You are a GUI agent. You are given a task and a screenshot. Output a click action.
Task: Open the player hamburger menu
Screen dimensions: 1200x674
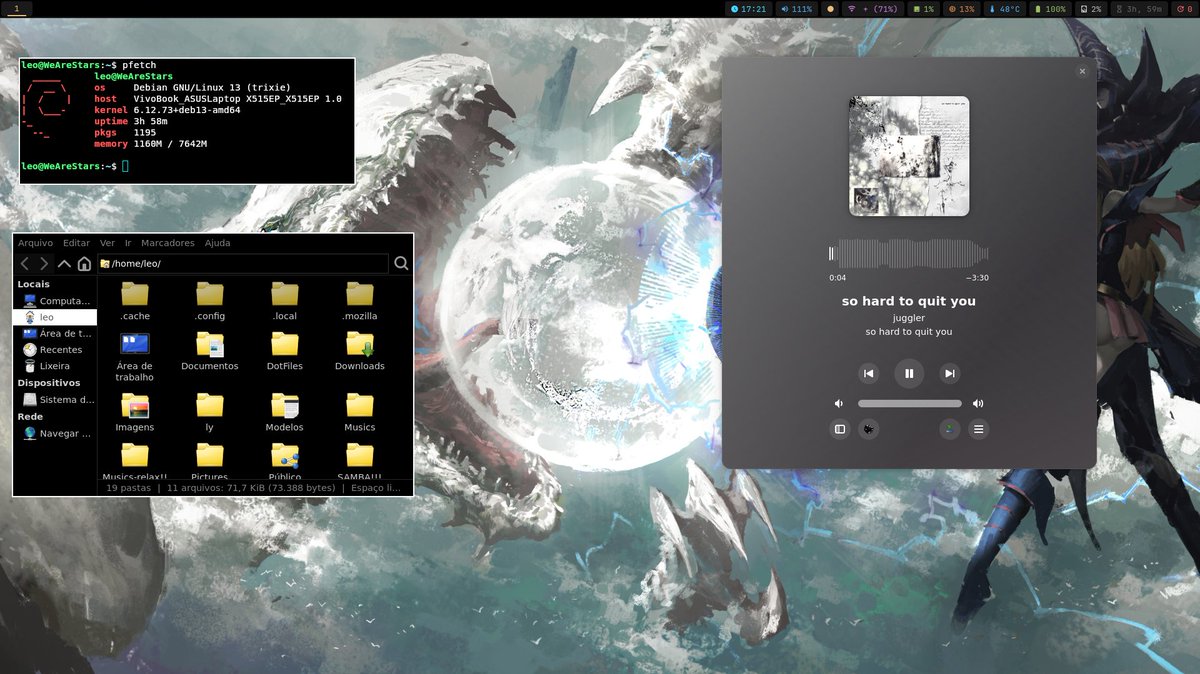tap(979, 429)
